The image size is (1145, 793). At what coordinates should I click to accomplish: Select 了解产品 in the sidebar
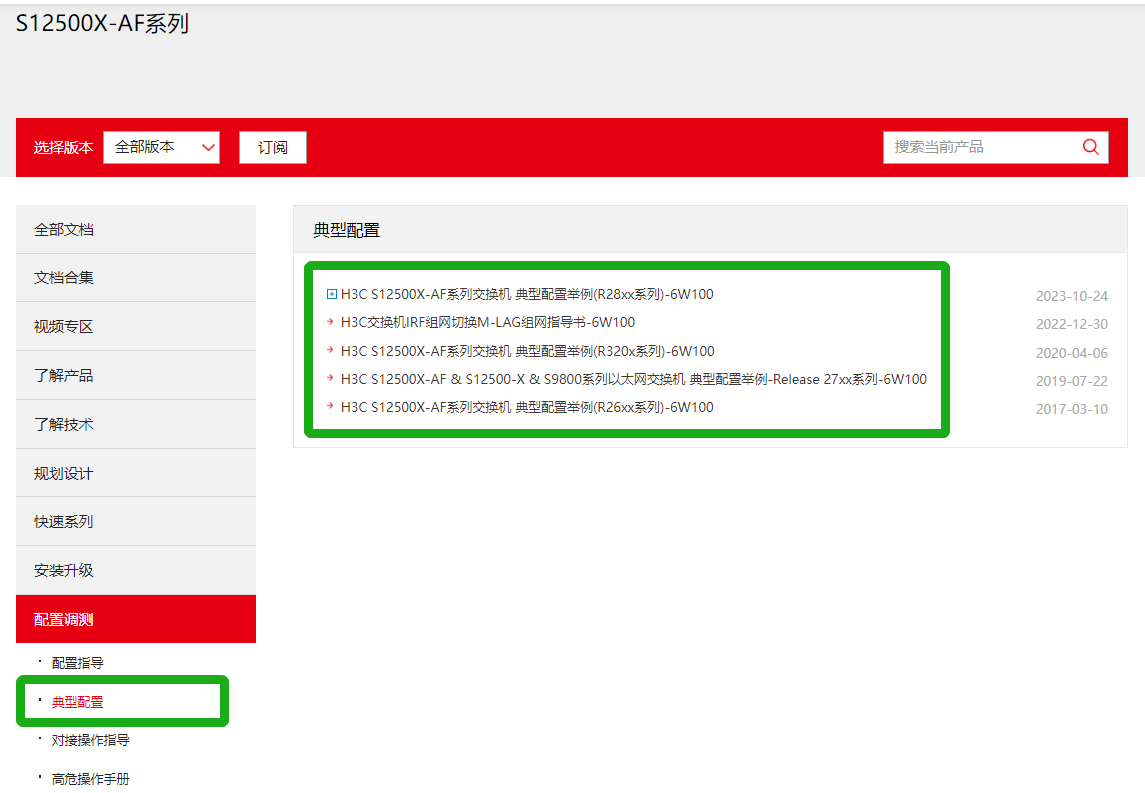click(136, 375)
